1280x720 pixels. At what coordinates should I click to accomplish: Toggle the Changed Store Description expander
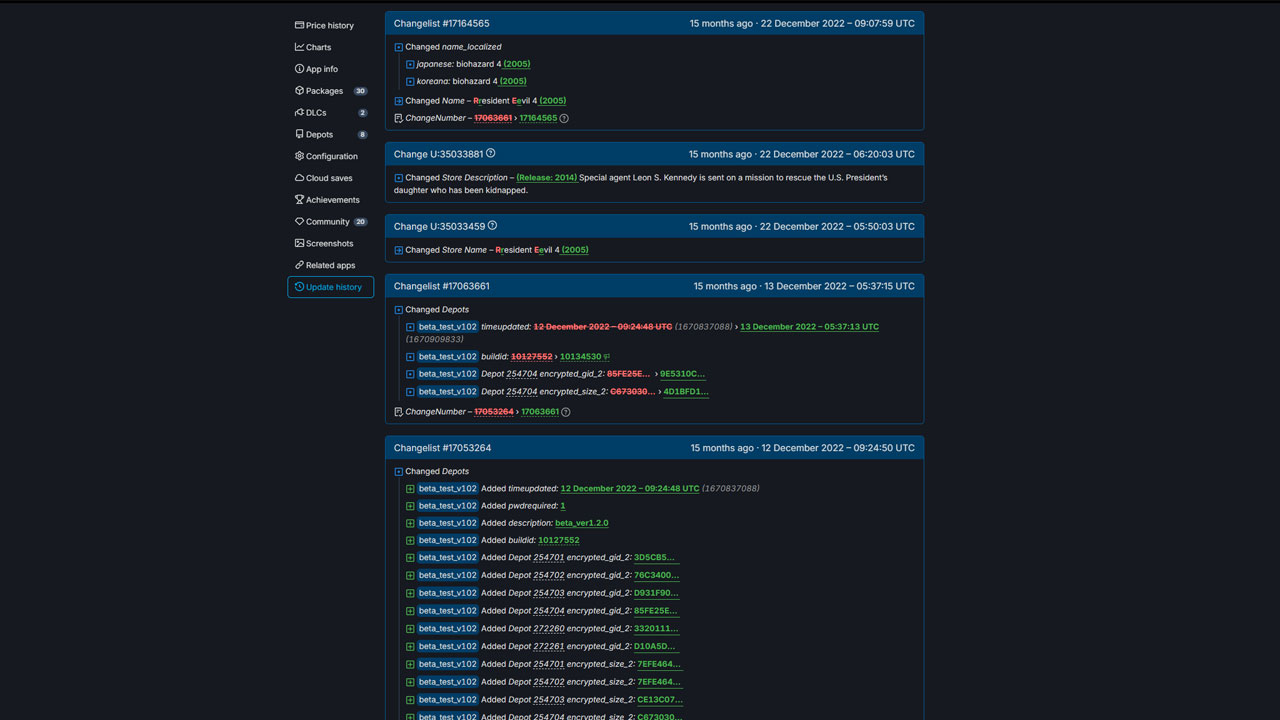pos(398,178)
